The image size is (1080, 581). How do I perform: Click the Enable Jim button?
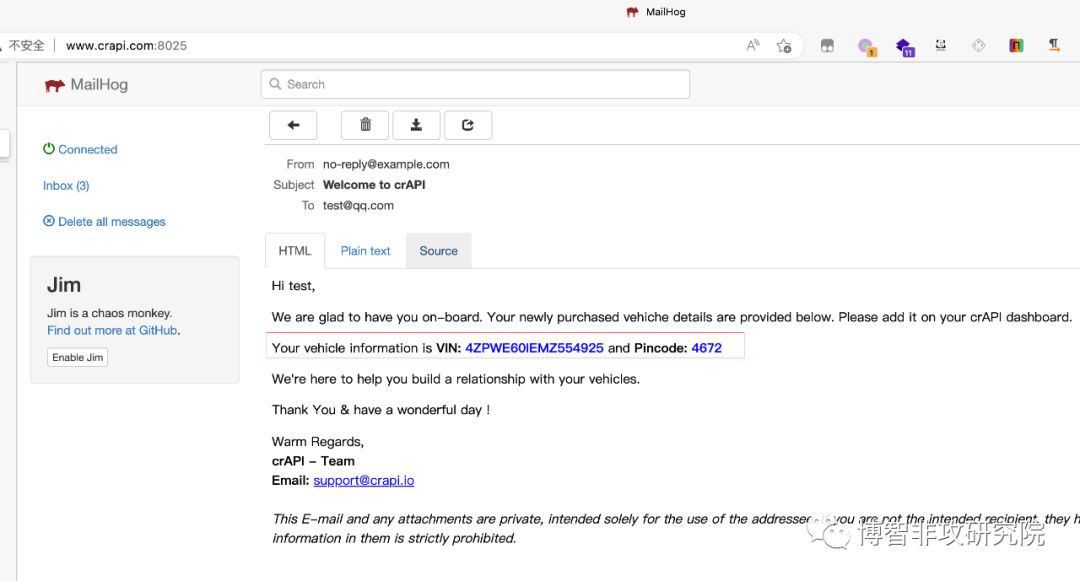tap(78, 357)
